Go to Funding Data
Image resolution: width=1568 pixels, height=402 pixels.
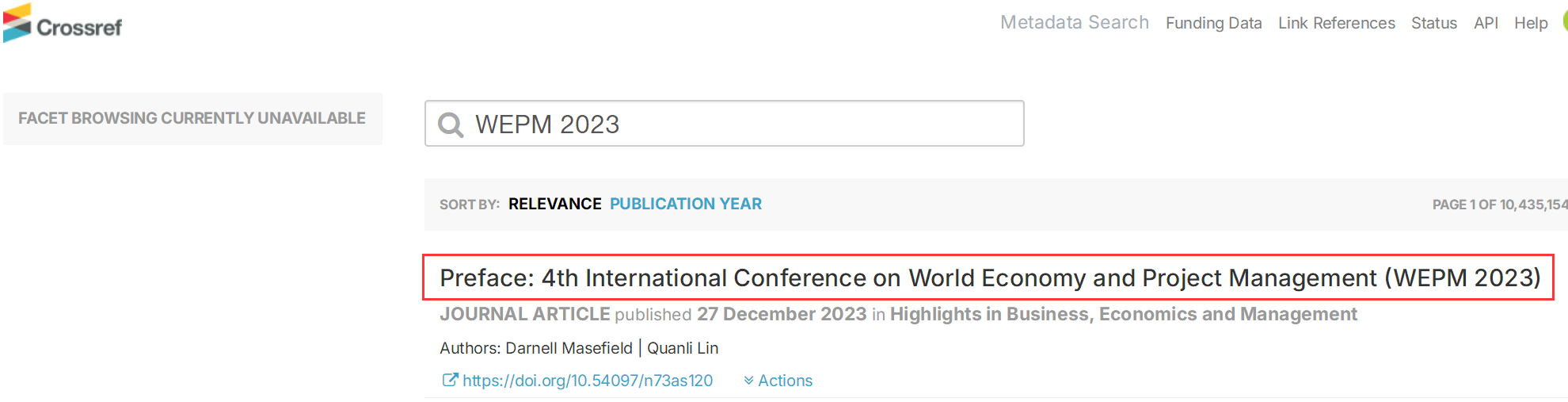(1213, 24)
